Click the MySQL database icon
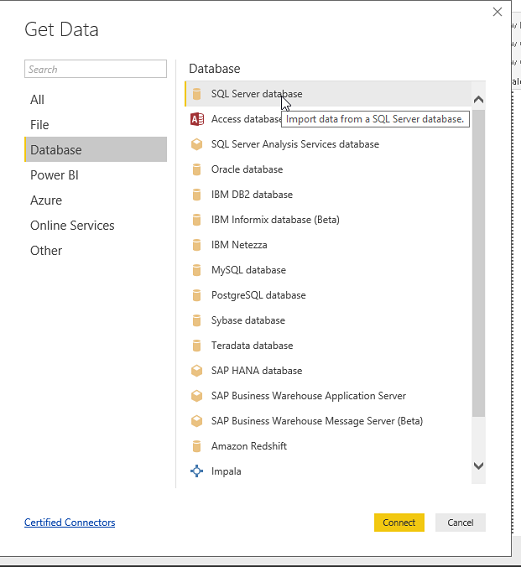This screenshot has width=521, height=567. tap(197, 270)
